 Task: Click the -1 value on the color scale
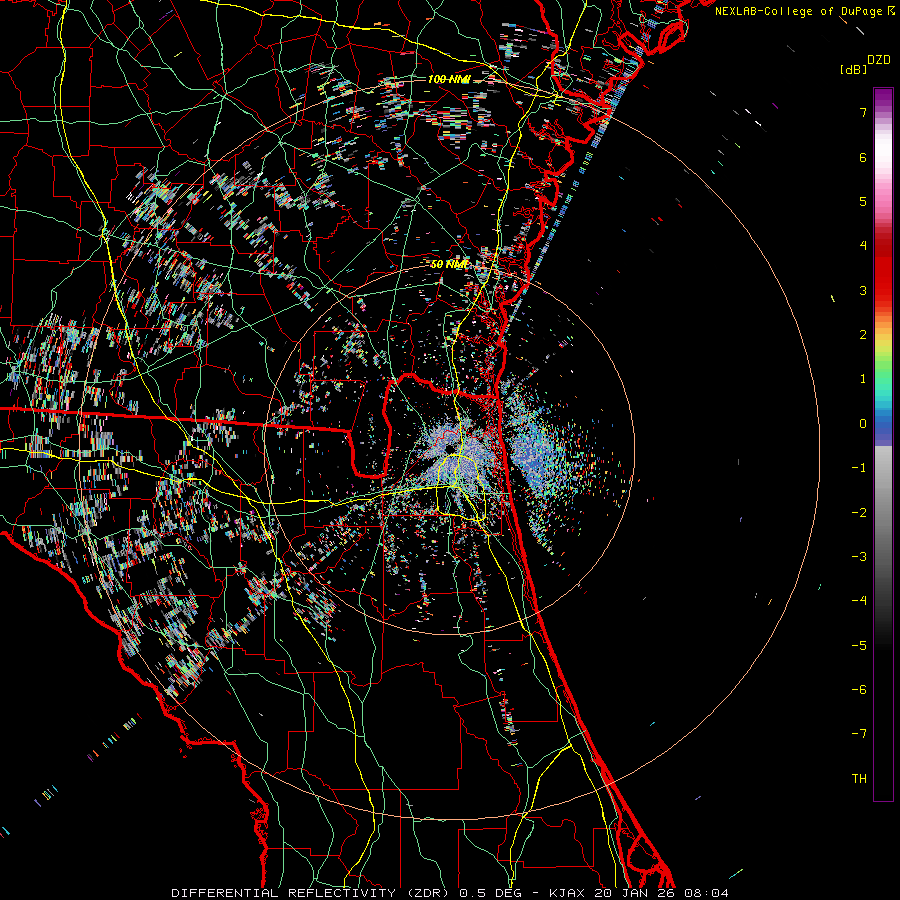click(859, 468)
